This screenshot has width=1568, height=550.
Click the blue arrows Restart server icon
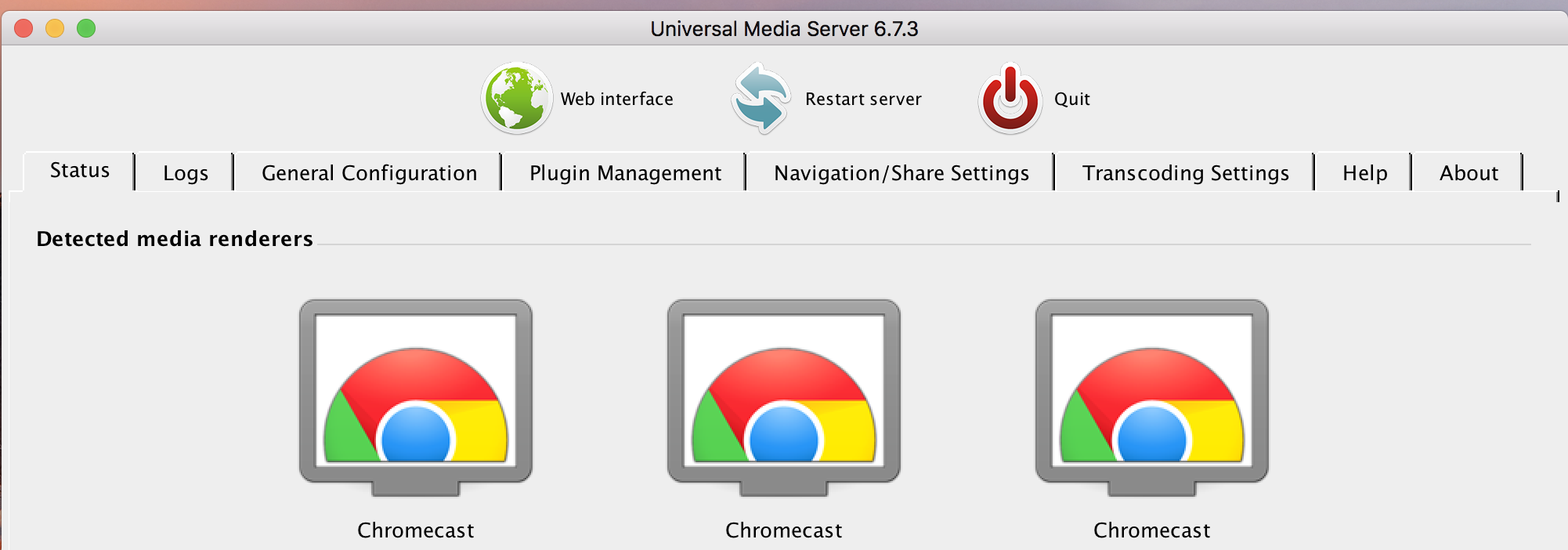tap(761, 98)
